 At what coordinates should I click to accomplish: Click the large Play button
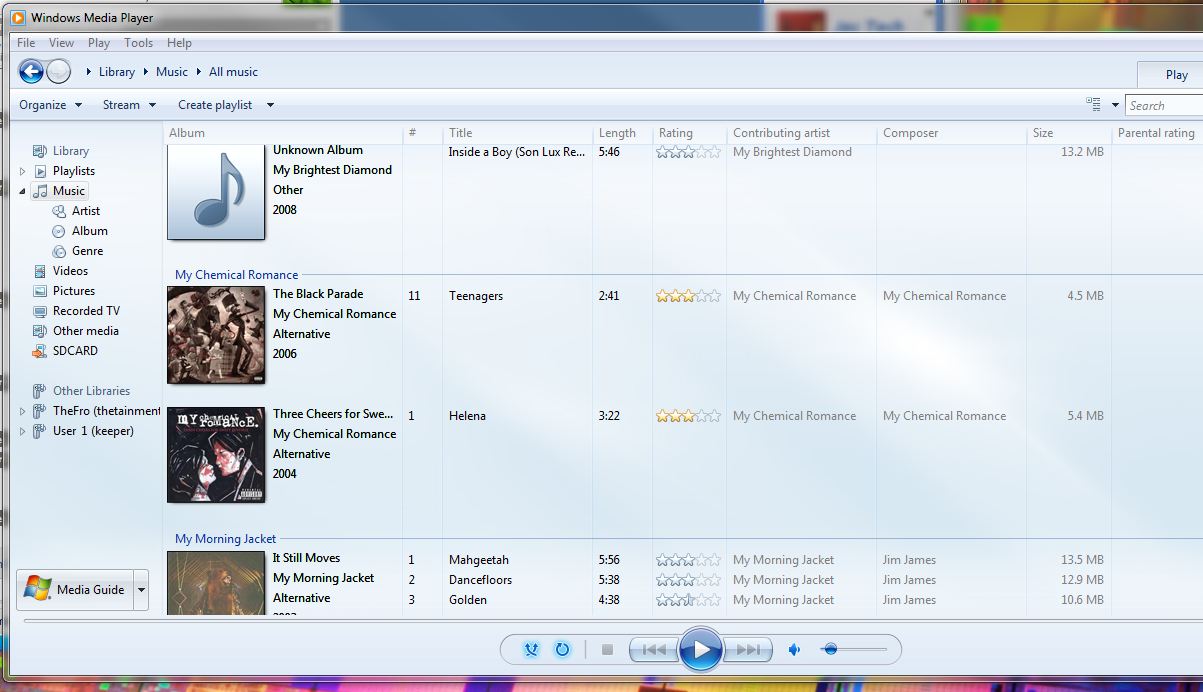(x=701, y=650)
